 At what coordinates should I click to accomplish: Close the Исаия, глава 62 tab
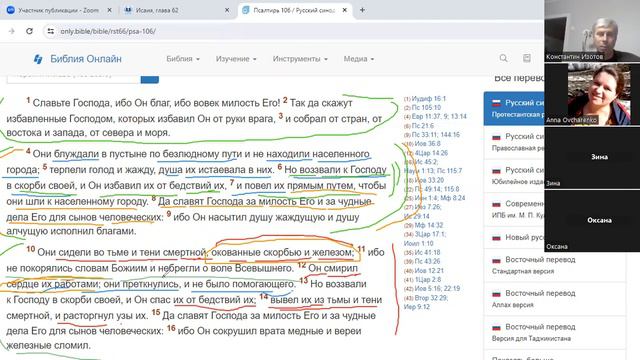click(227, 10)
